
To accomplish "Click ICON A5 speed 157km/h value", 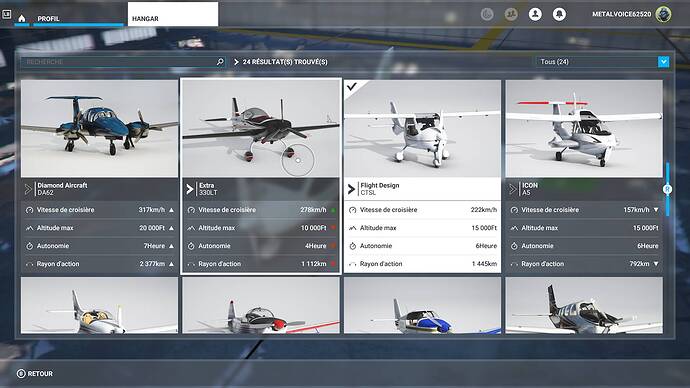I will click(x=636, y=210).
